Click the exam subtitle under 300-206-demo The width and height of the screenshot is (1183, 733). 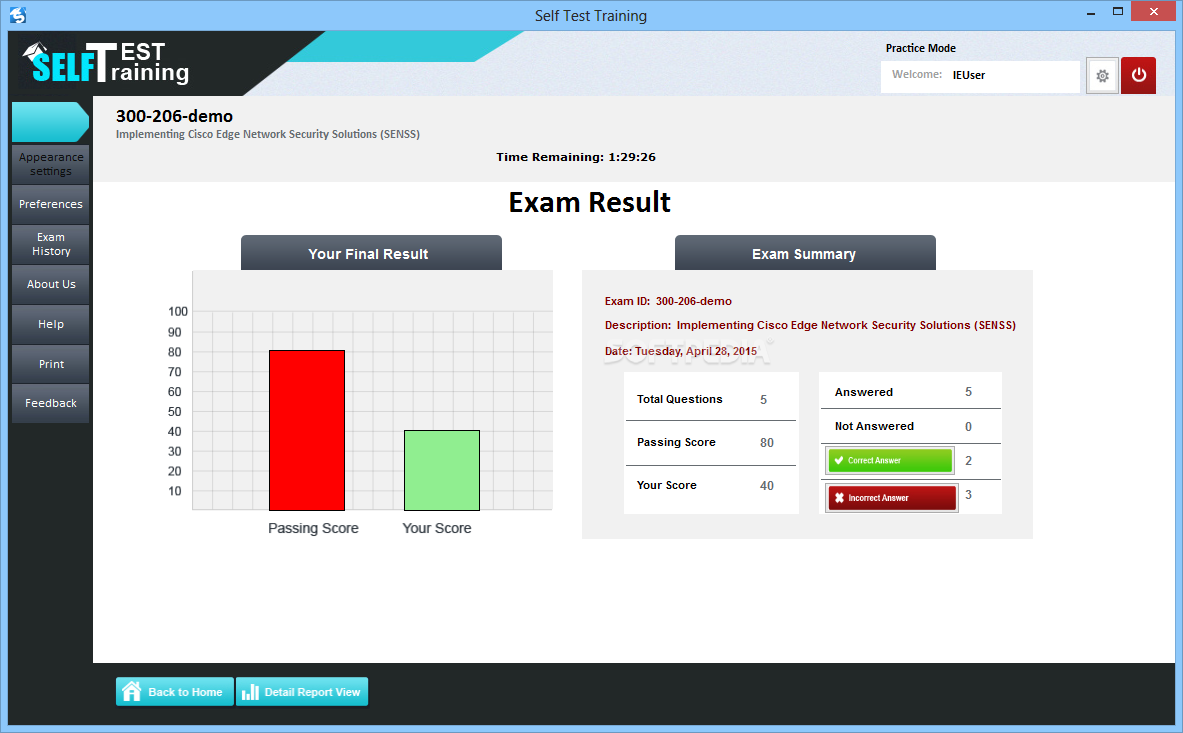tap(268, 134)
